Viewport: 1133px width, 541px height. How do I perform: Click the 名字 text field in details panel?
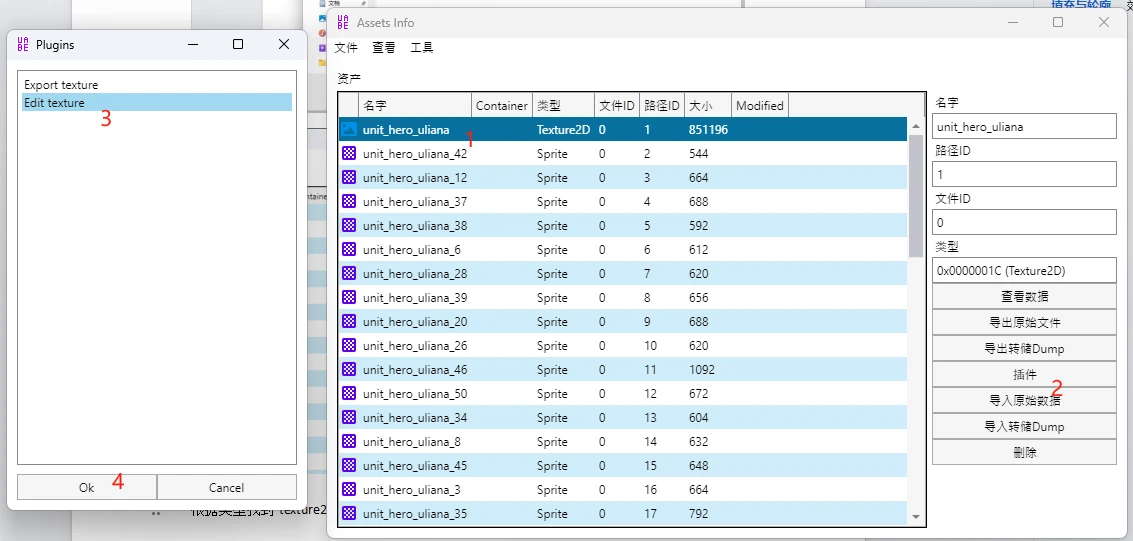coord(1023,127)
